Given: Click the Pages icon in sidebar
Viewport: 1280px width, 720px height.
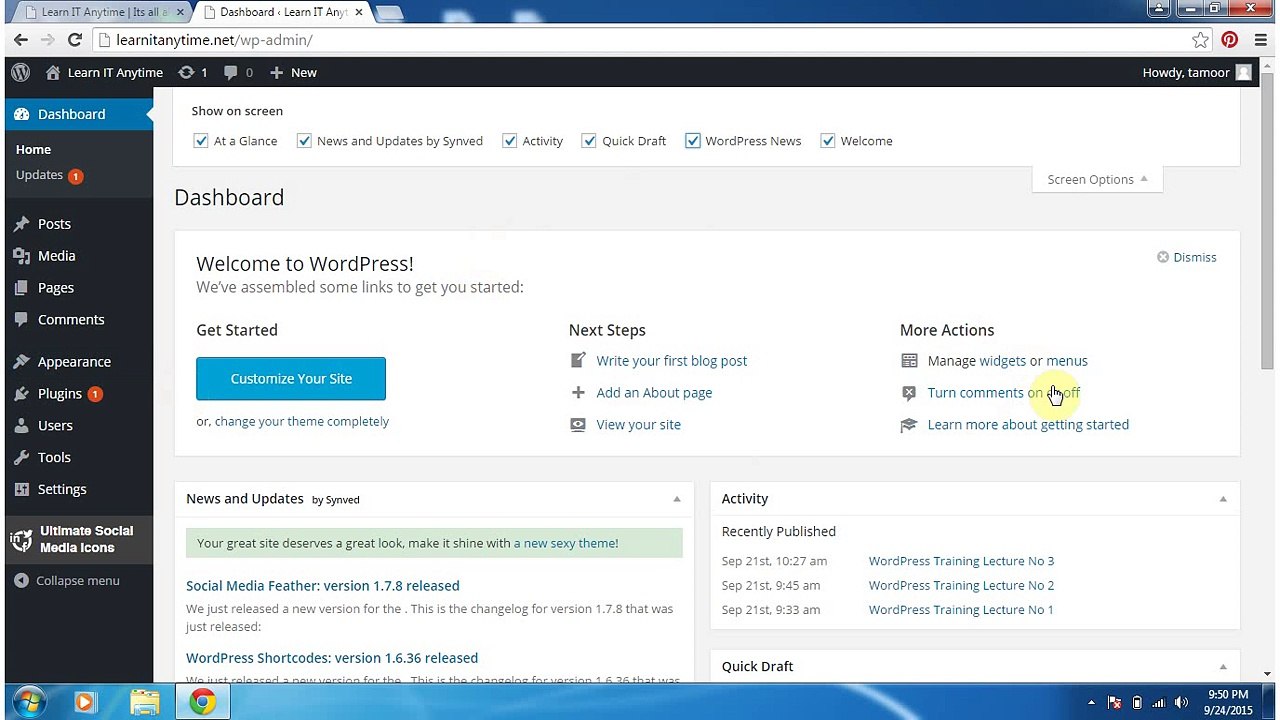Looking at the screenshot, I should pyautogui.click(x=21, y=288).
